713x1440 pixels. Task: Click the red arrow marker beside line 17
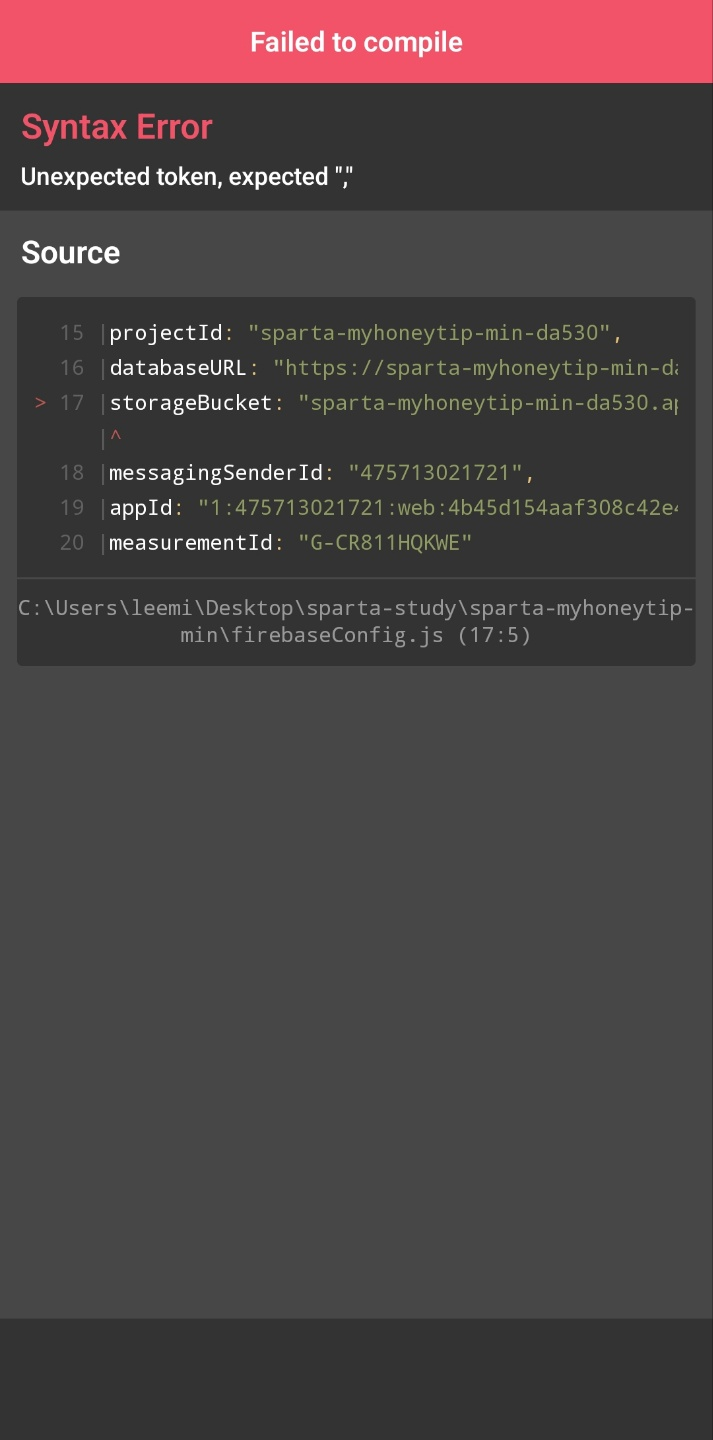[41, 403]
